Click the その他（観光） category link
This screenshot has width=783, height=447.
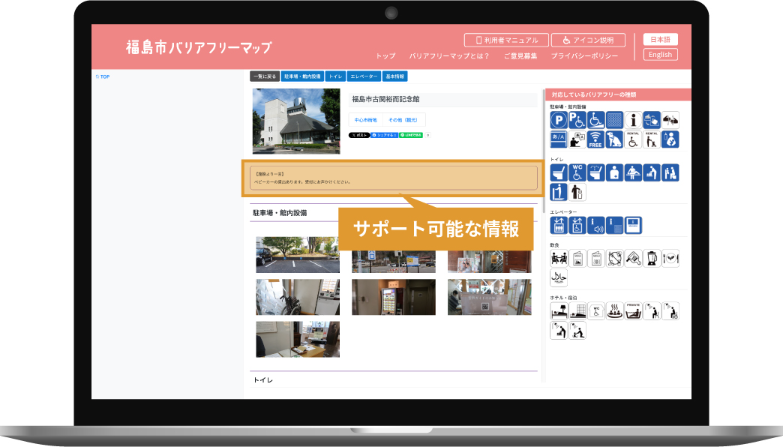point(403,120)
